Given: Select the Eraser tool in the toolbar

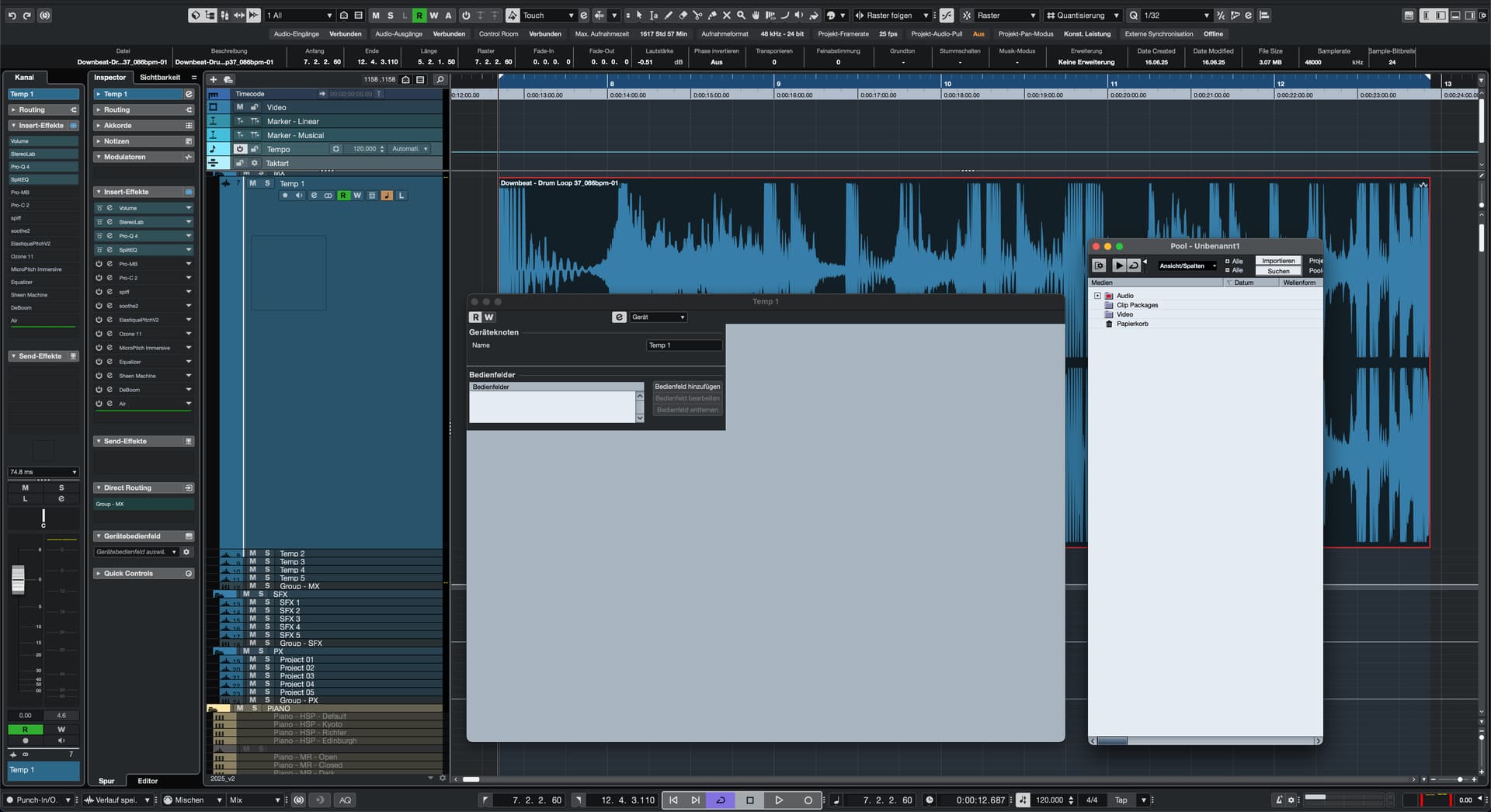Looking at the screenshot, I should click(683, 16).
